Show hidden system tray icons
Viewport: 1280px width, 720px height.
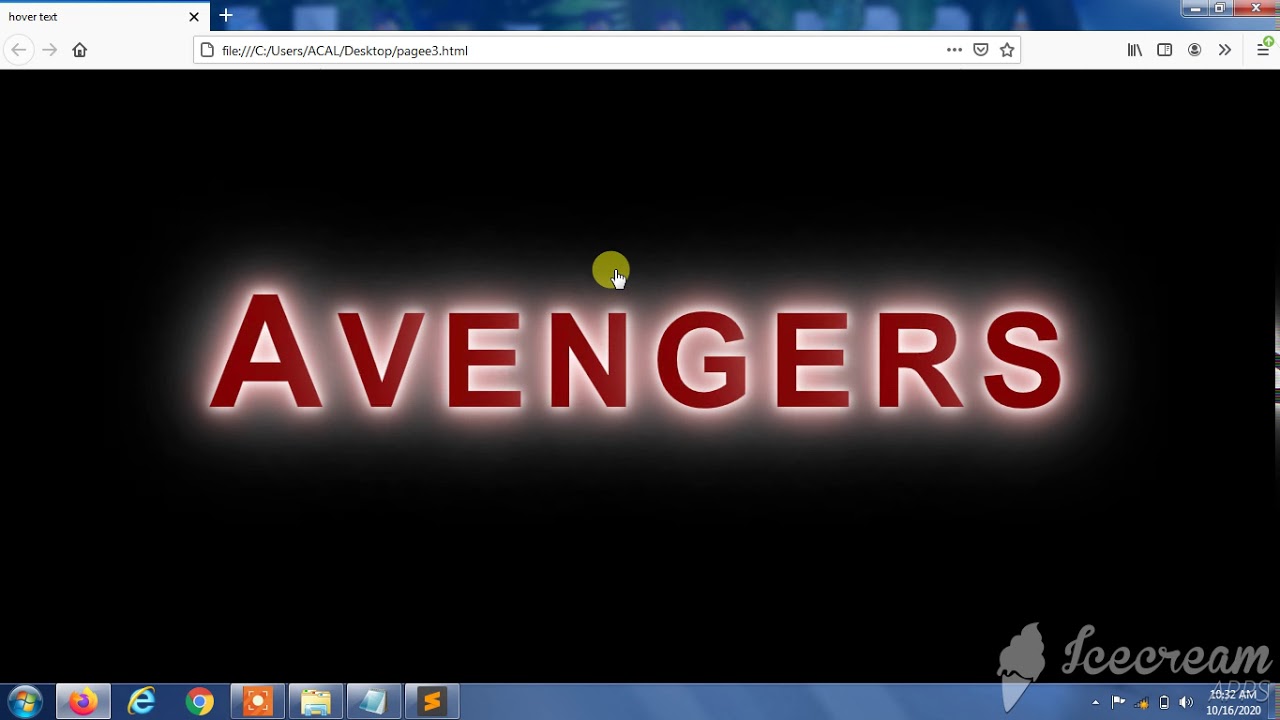tap(1096, 702)
